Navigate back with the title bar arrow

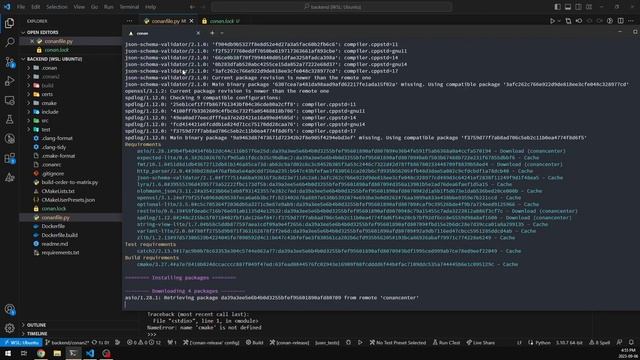pos(192,7)
